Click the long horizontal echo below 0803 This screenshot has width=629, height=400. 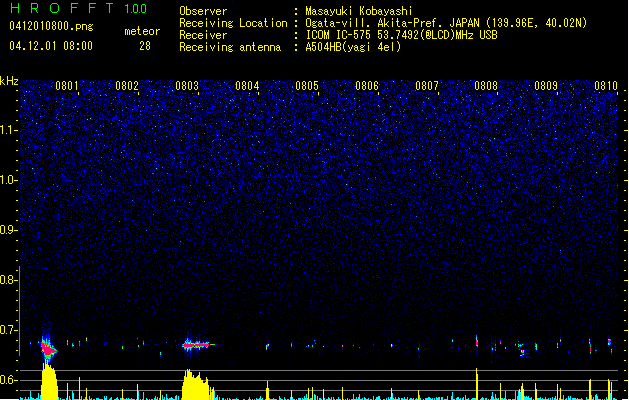coord(197,345)
